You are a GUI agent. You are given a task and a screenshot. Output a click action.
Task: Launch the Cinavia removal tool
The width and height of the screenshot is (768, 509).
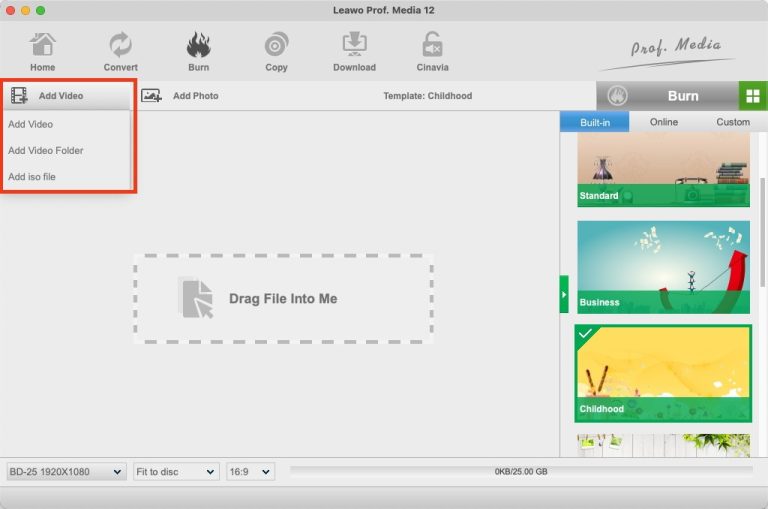(432, 52)
